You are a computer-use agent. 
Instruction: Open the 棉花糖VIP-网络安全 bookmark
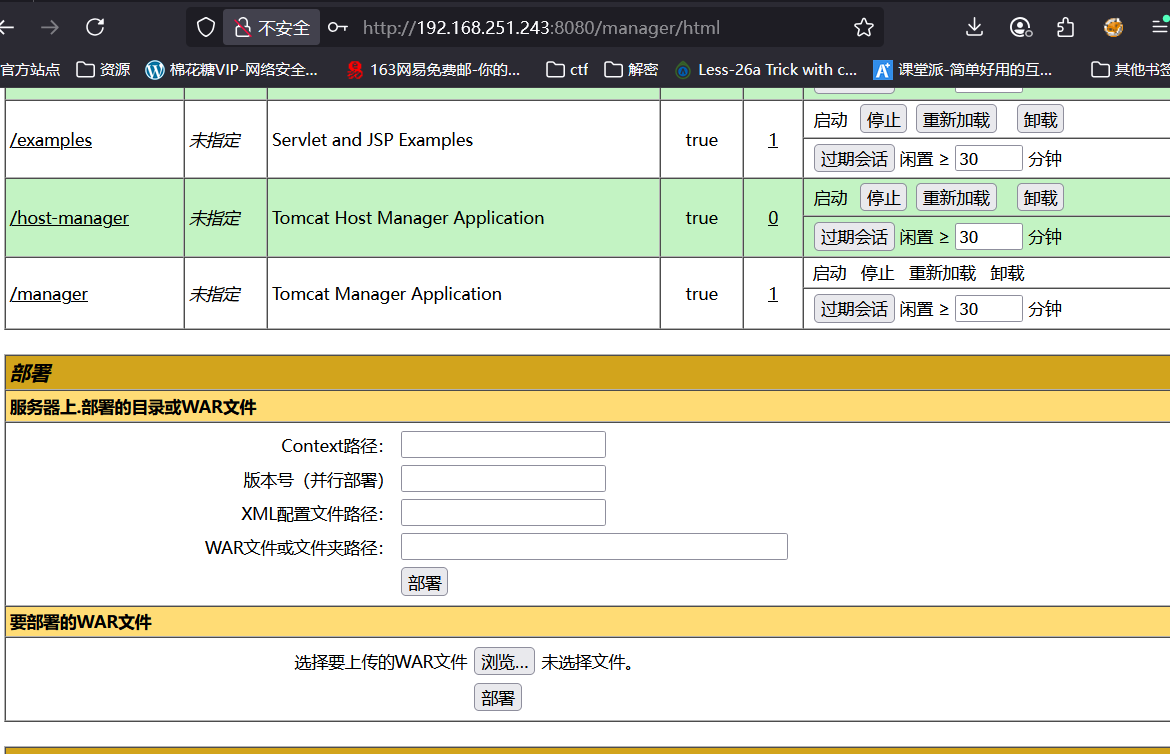click(x=231, y=69)
